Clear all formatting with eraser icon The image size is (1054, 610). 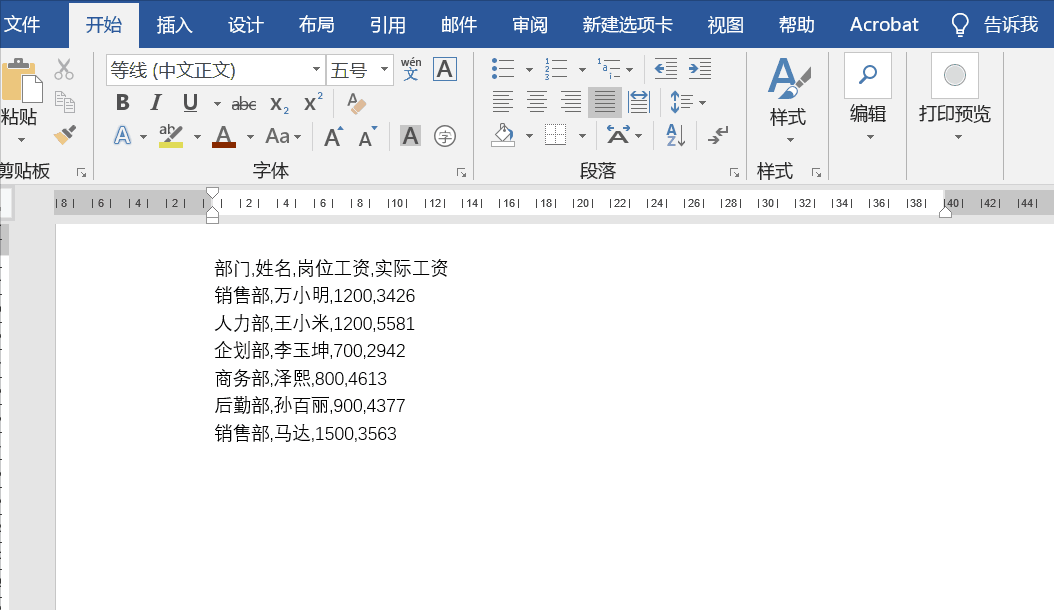356,103
